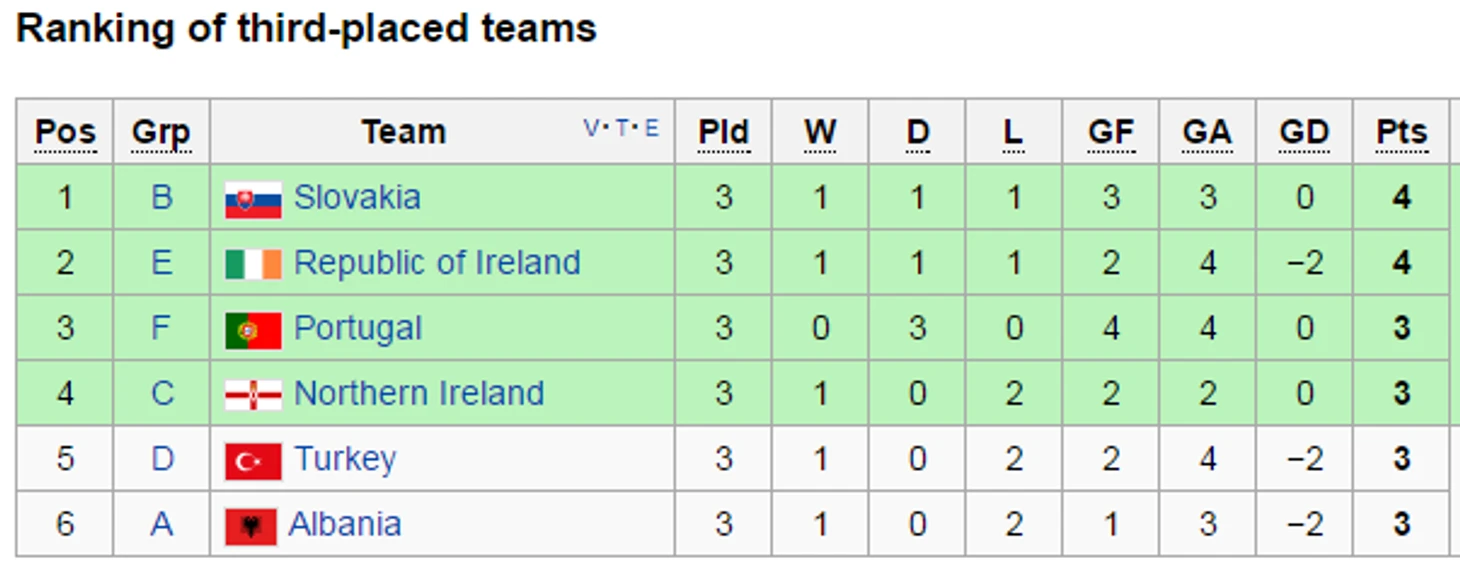Click the V (view template) link
Viewport: 1460px width, 571px height.
[x=591, y=128]
